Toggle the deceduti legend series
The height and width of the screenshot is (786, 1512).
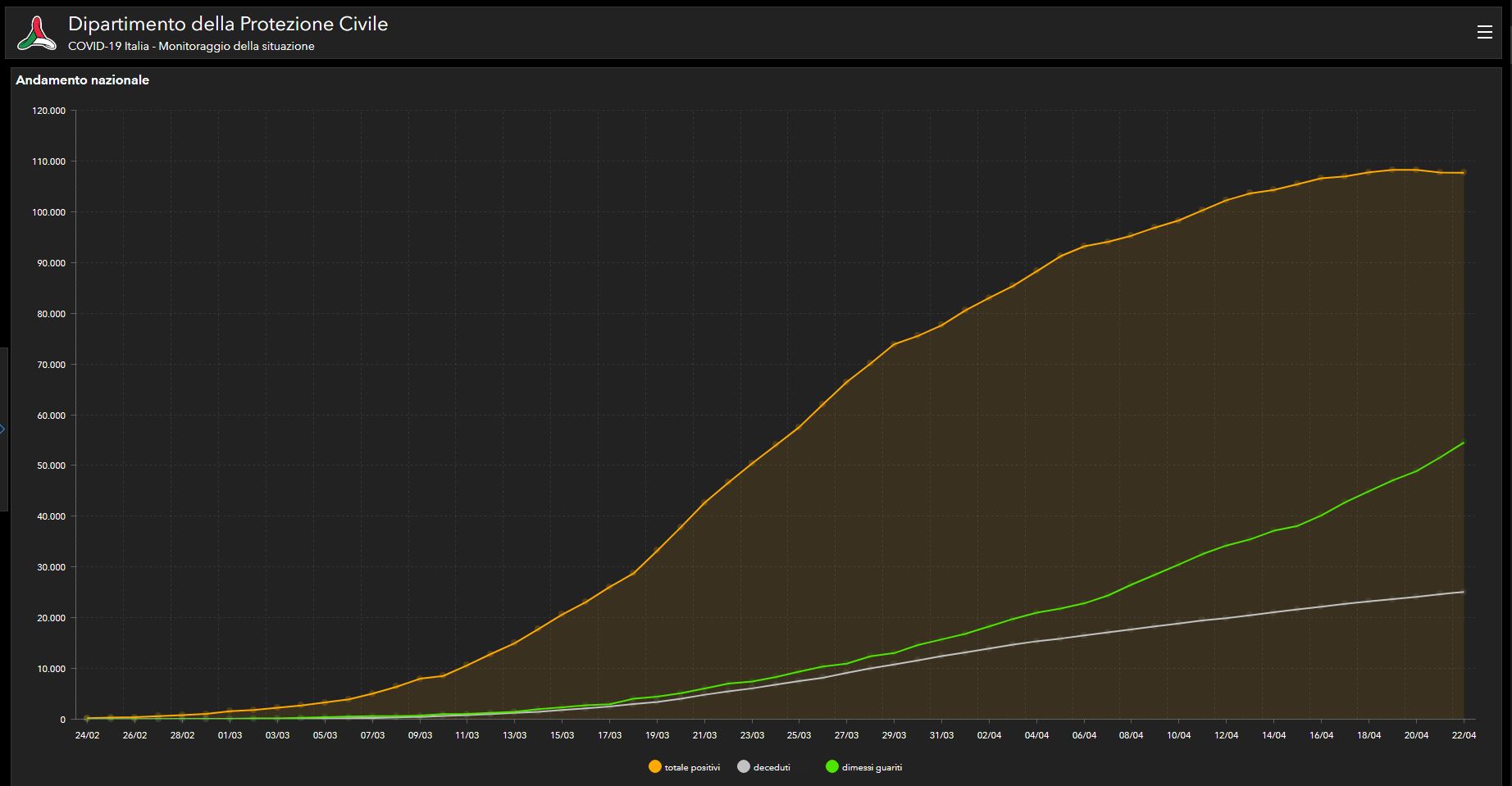[x=763, y=767]
